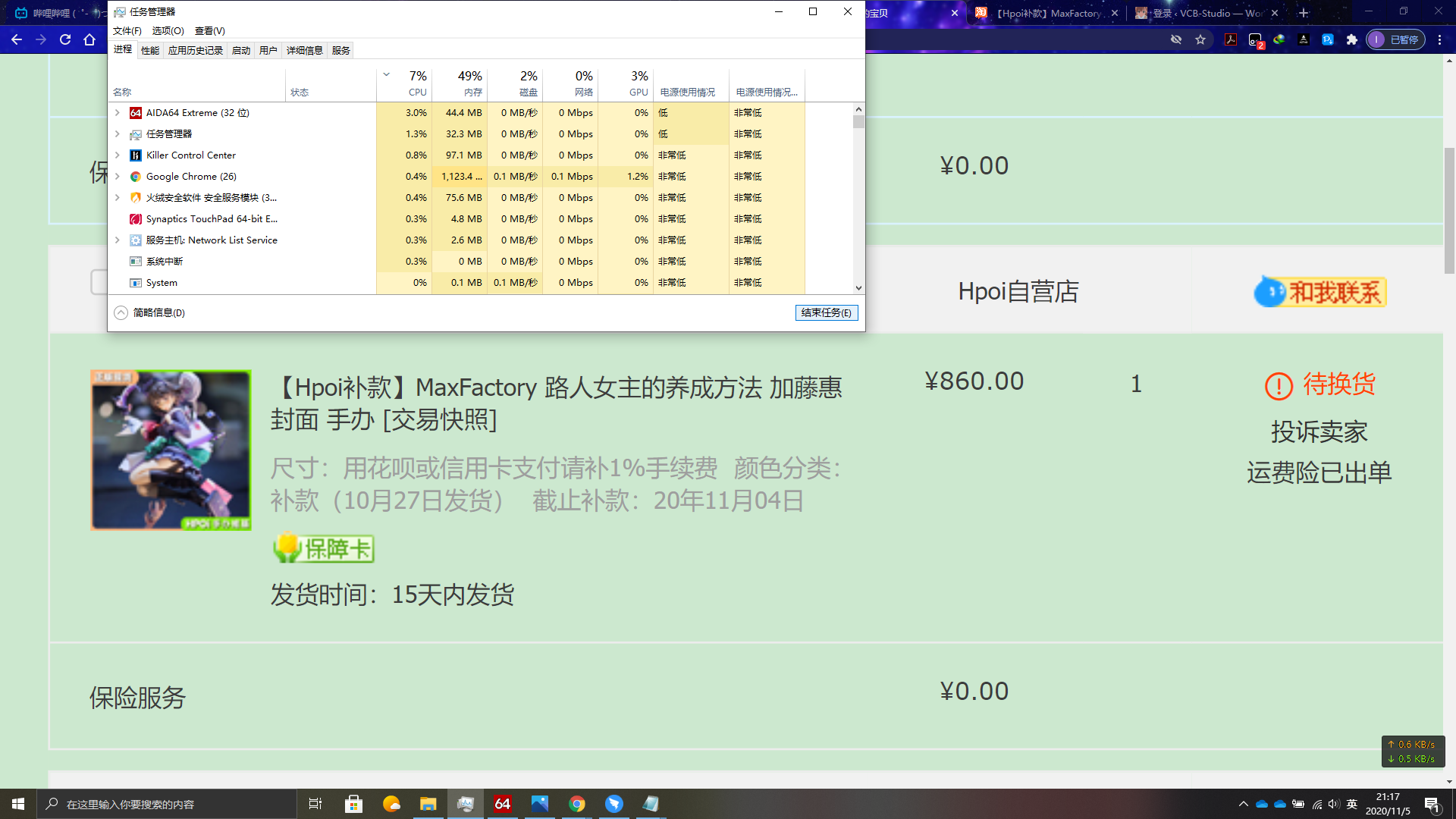Open the Windows notification center
Viewport: 1456px width, 819px height.
pos(1432,804)
